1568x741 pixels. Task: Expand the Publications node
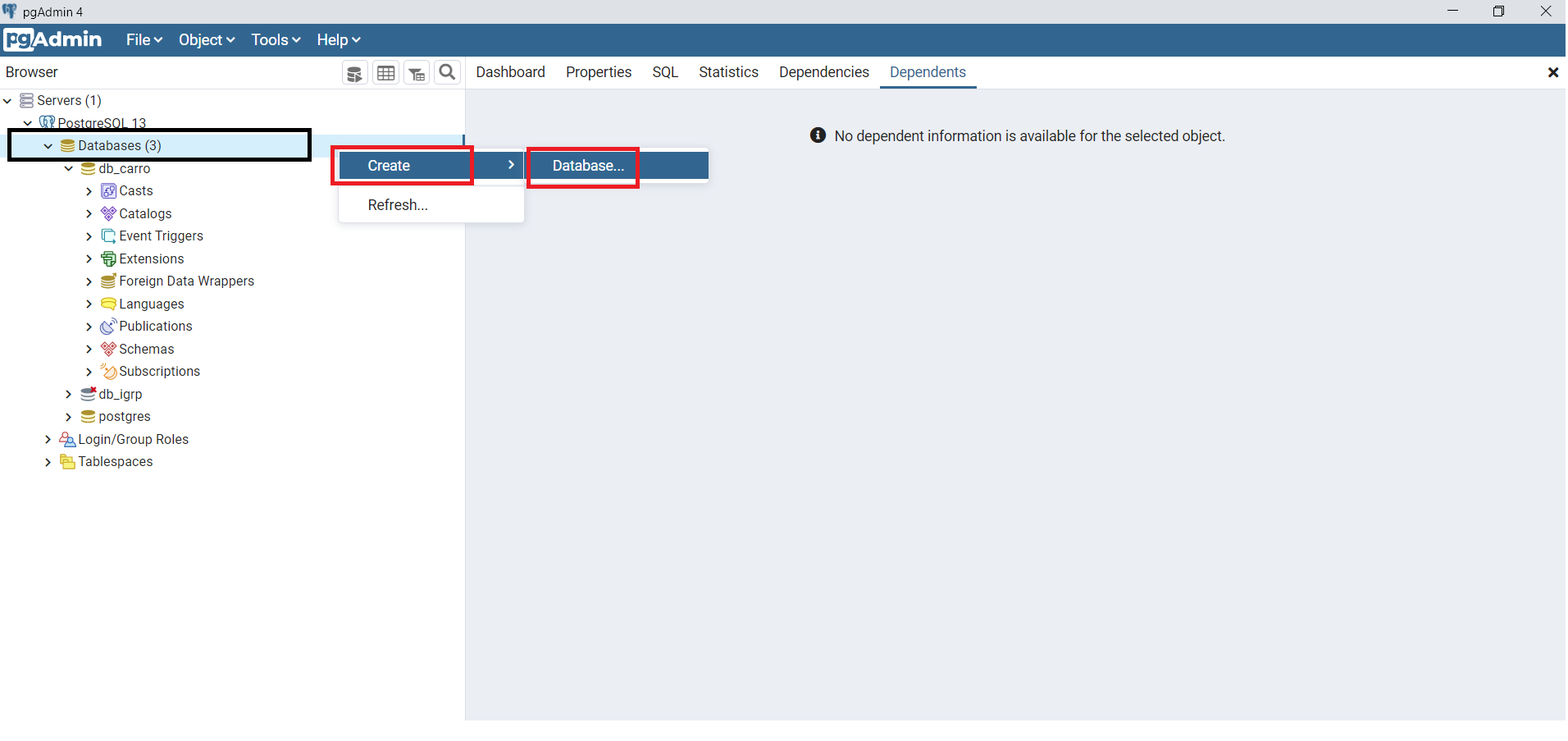(89, 327)
